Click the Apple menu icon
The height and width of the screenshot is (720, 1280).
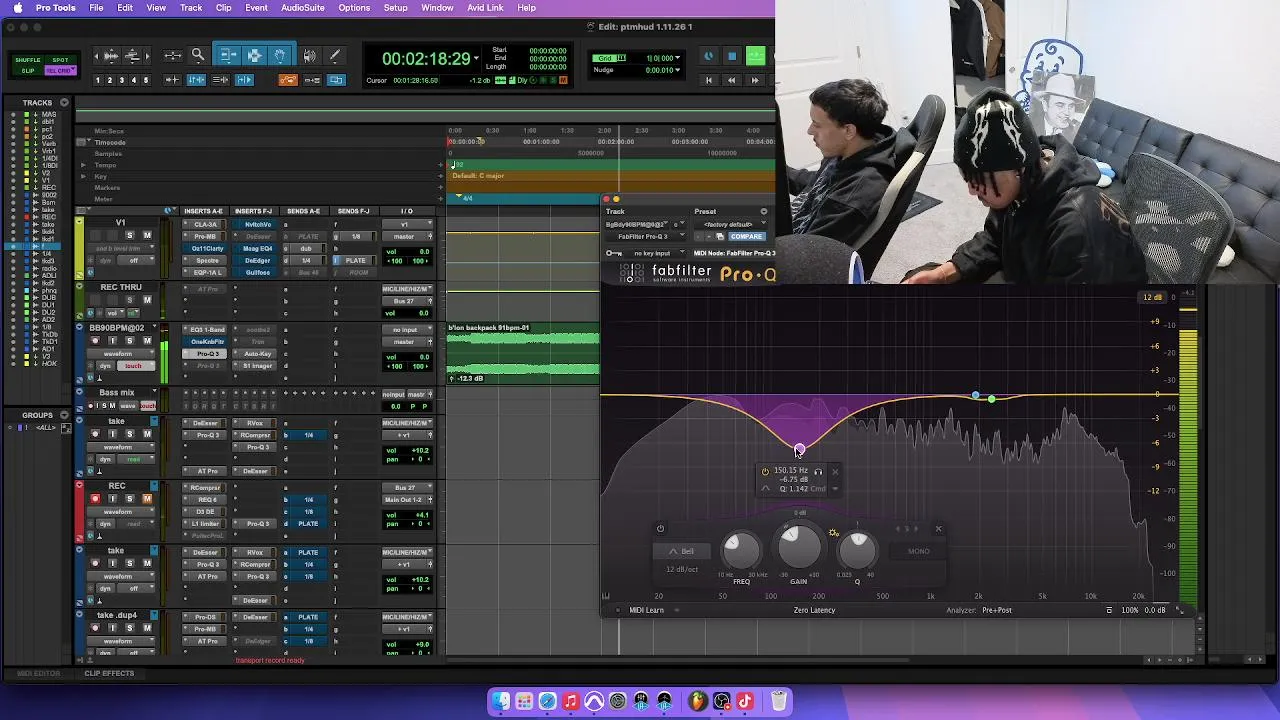click(17, 8)
